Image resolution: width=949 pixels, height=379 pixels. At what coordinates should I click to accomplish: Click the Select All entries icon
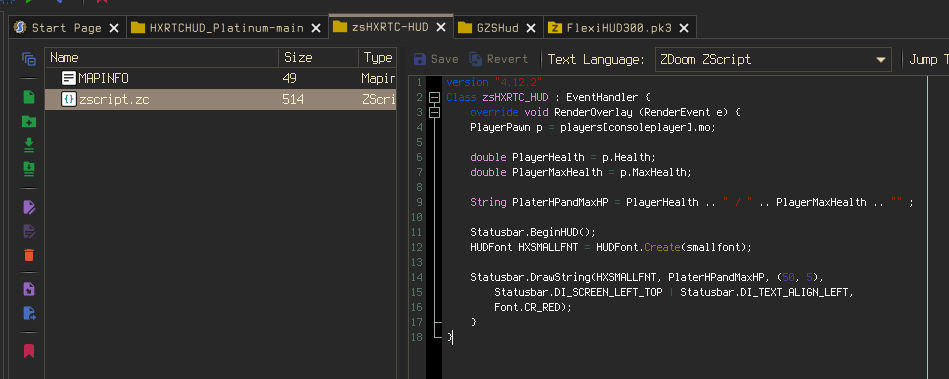click(28, 59)
